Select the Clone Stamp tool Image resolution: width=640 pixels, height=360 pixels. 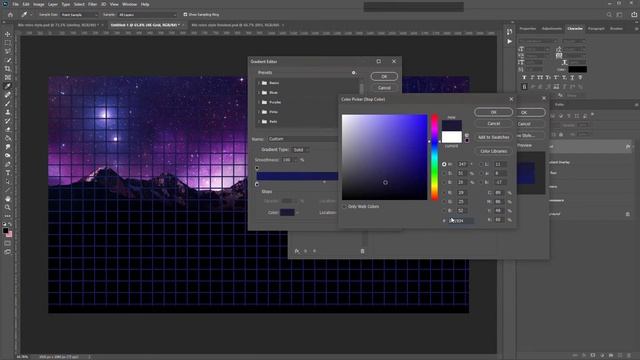[x=7, y=112]
